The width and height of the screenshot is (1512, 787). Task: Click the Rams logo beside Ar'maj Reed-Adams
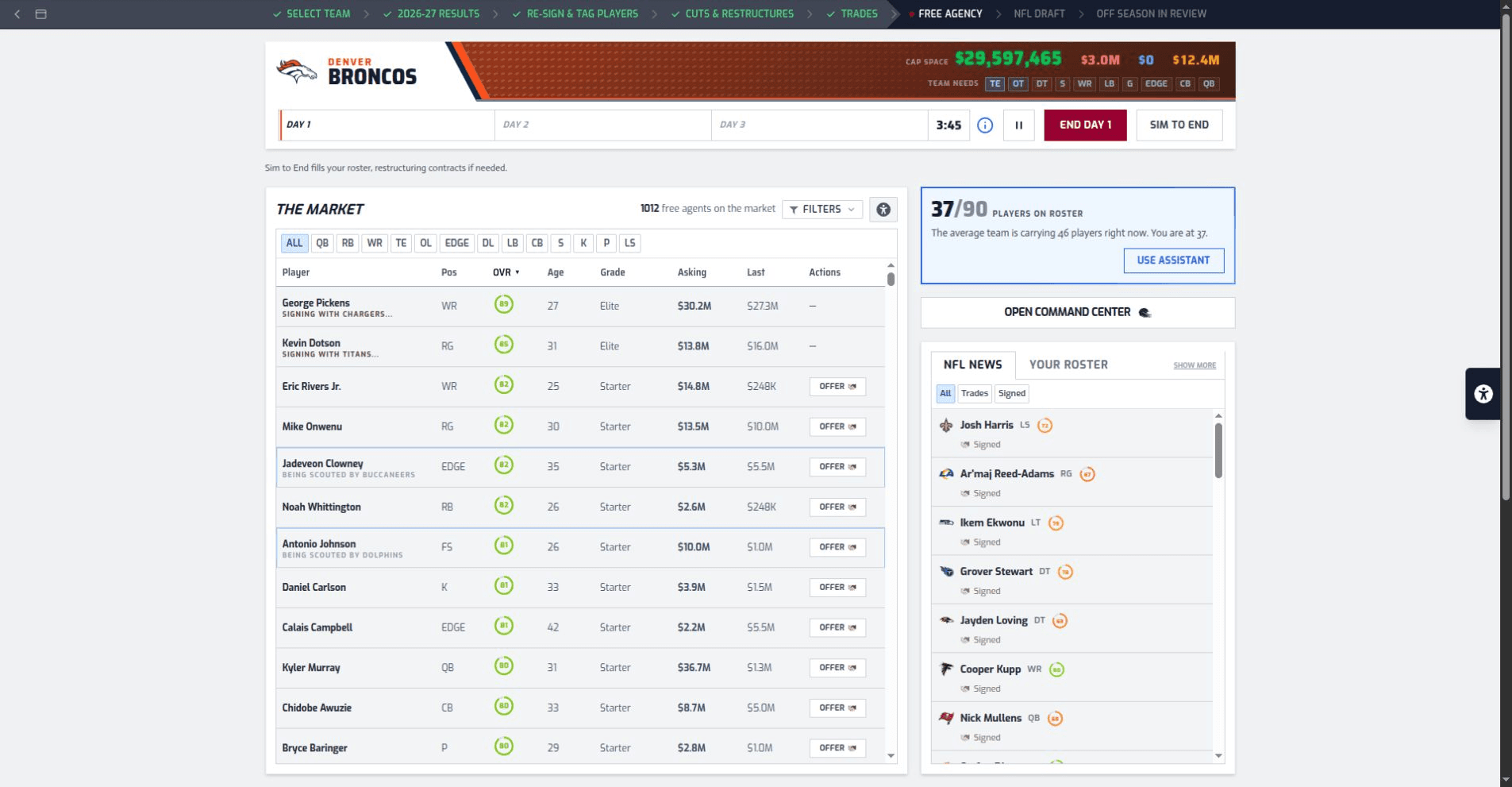click(946, 474)
